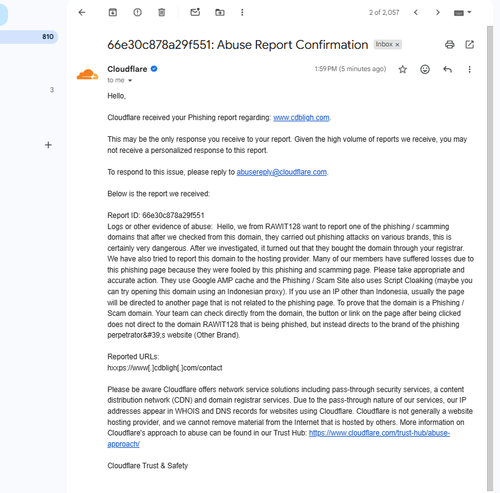Remove the Inbox label from the email
500x493 pixels.
click(397, 45)
